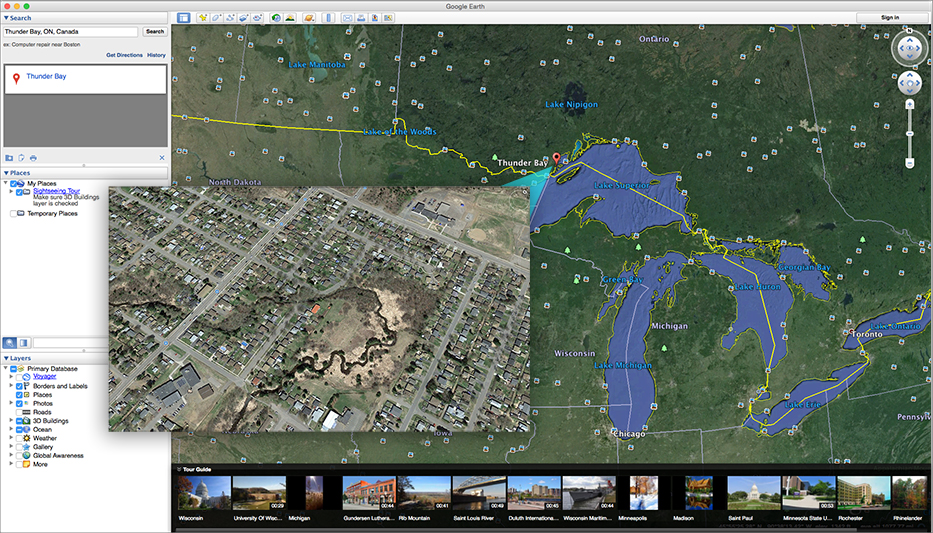
Task: Click the Search button
Action: (x=155, y=32)
